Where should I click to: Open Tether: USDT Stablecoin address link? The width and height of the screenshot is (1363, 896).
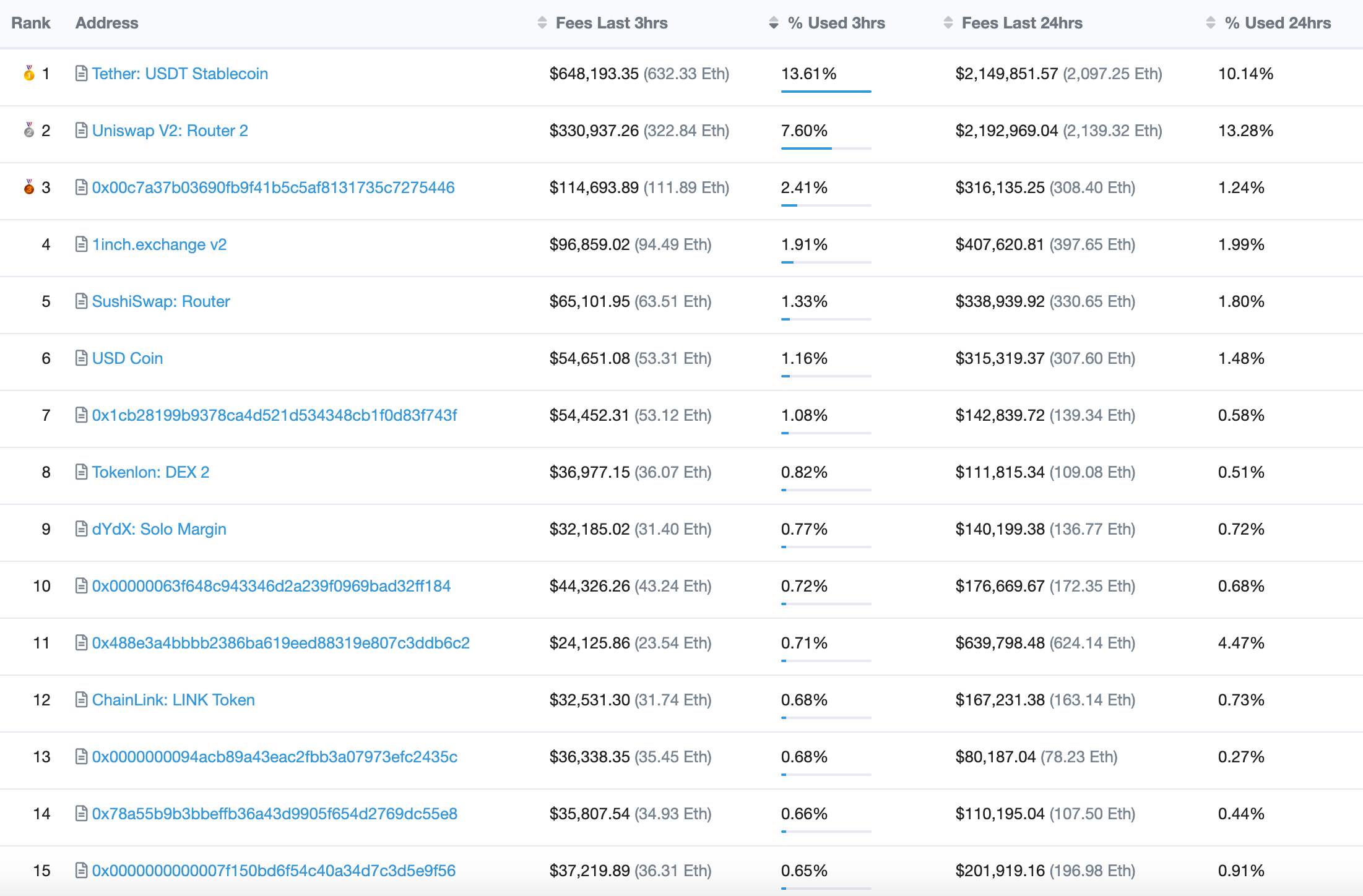click(x=180, y=74)
